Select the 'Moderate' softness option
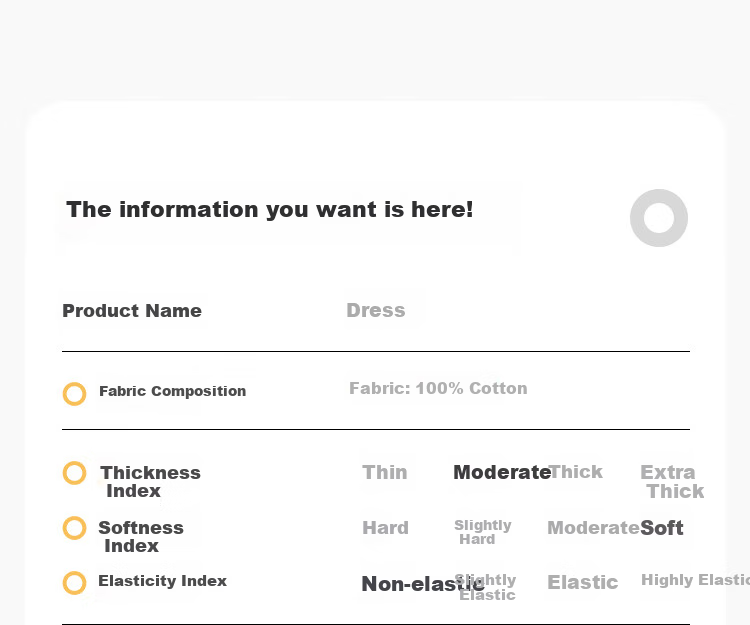Screen dimensions: 750x625 point(593,528)
